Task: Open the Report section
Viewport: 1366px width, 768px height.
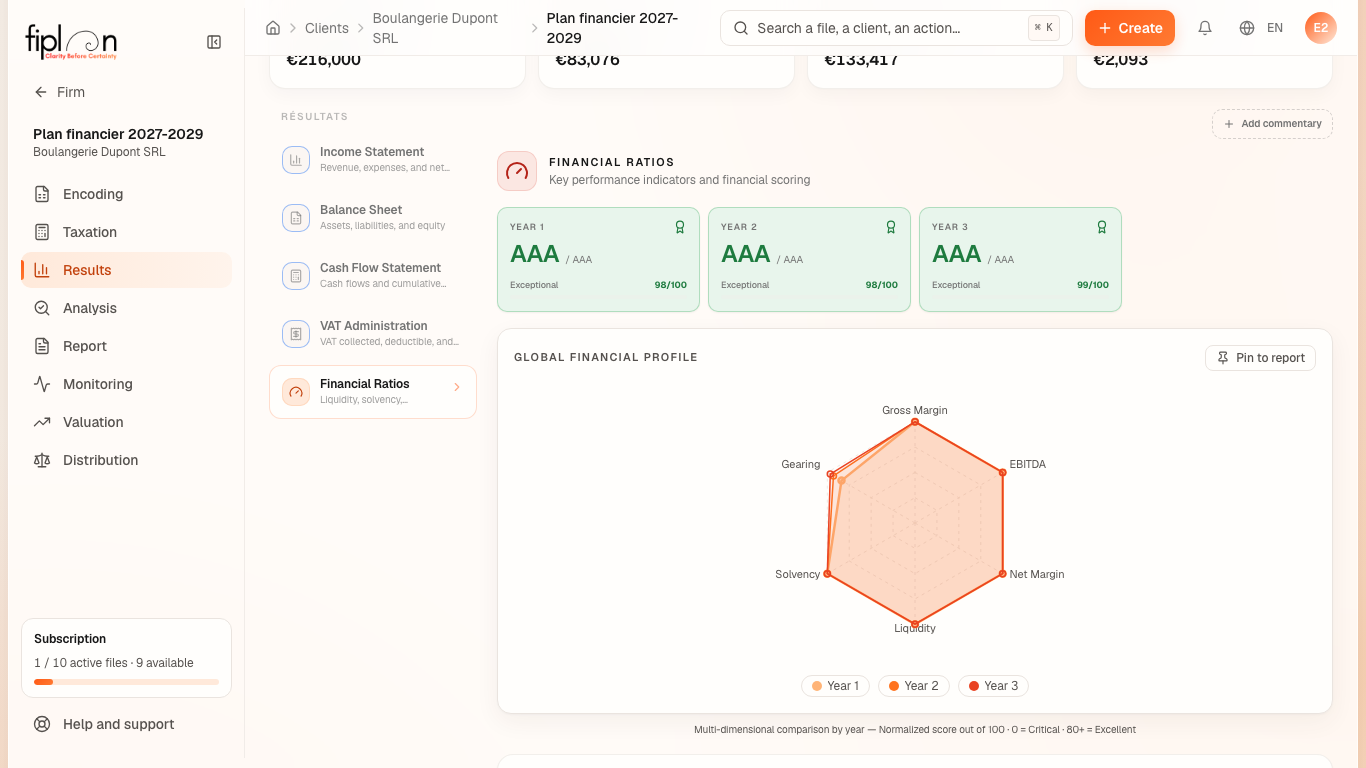Action: [x=126, y=346]
